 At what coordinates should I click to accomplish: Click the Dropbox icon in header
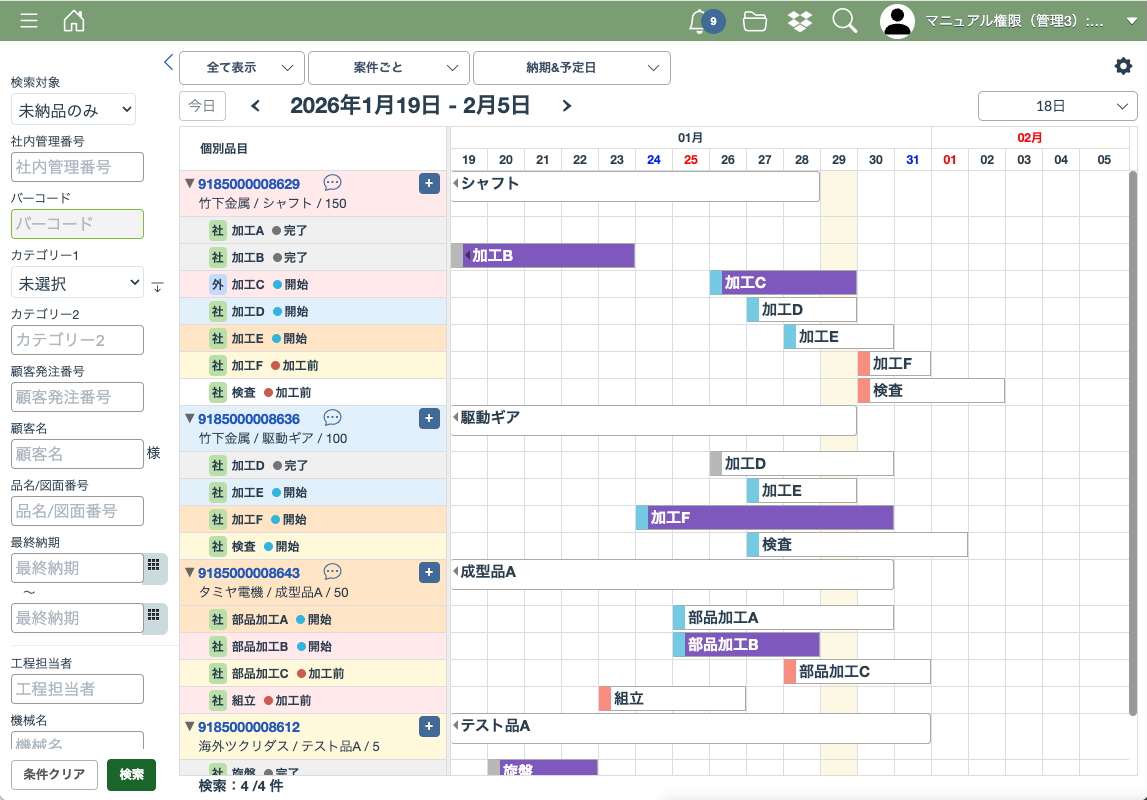pyautogui.click(x=800, y=21)
